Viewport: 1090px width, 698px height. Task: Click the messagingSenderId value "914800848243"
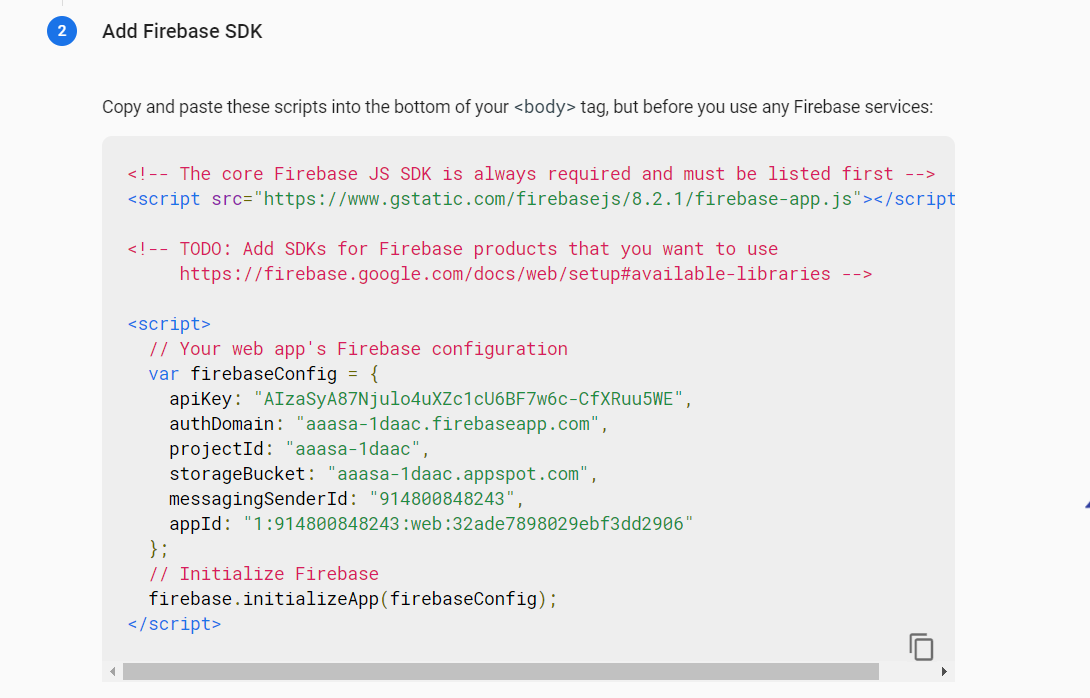tap(442, 499)
